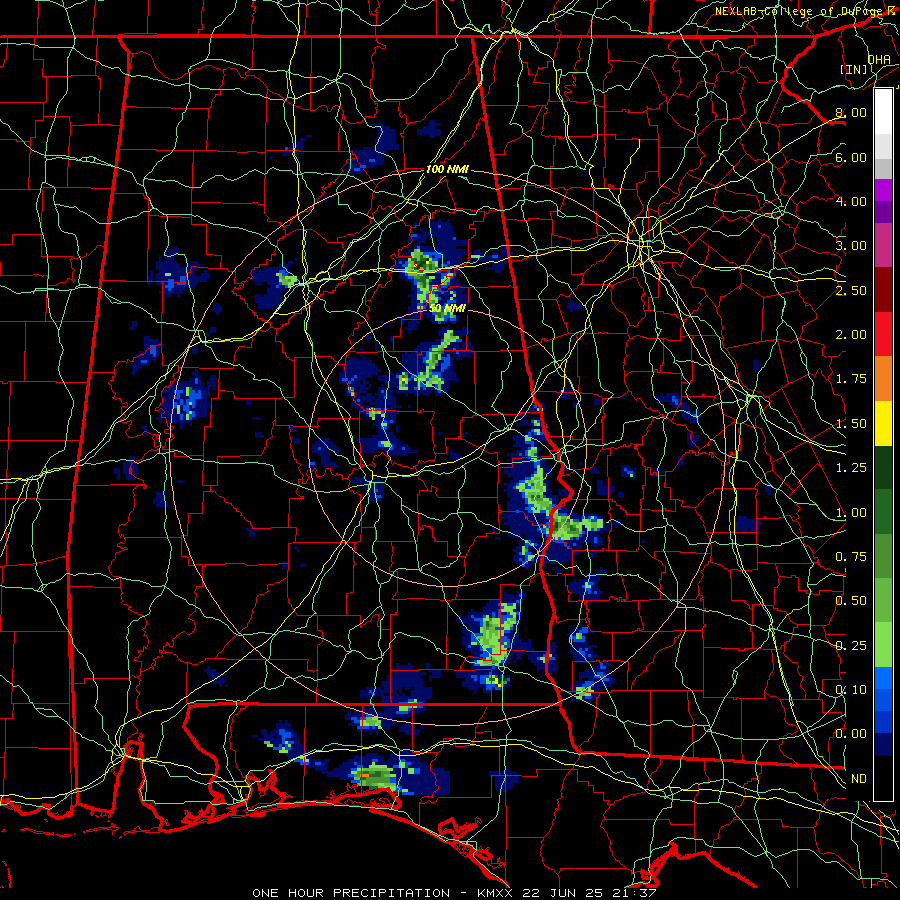Click the darkest green 1.25 legend swatch
This screenshot has height=900, width=900.
(x=883, y=467)
